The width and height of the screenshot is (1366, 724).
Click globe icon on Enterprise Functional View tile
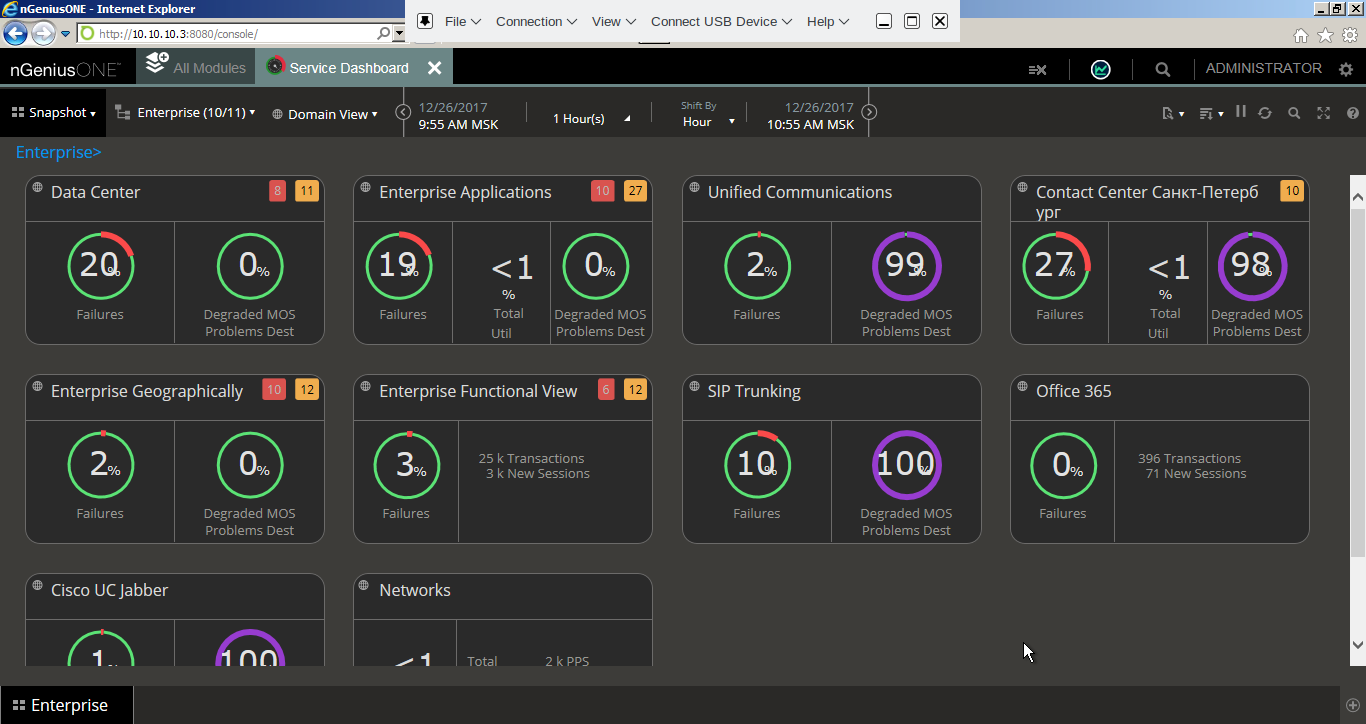click(x=365, y=386)
